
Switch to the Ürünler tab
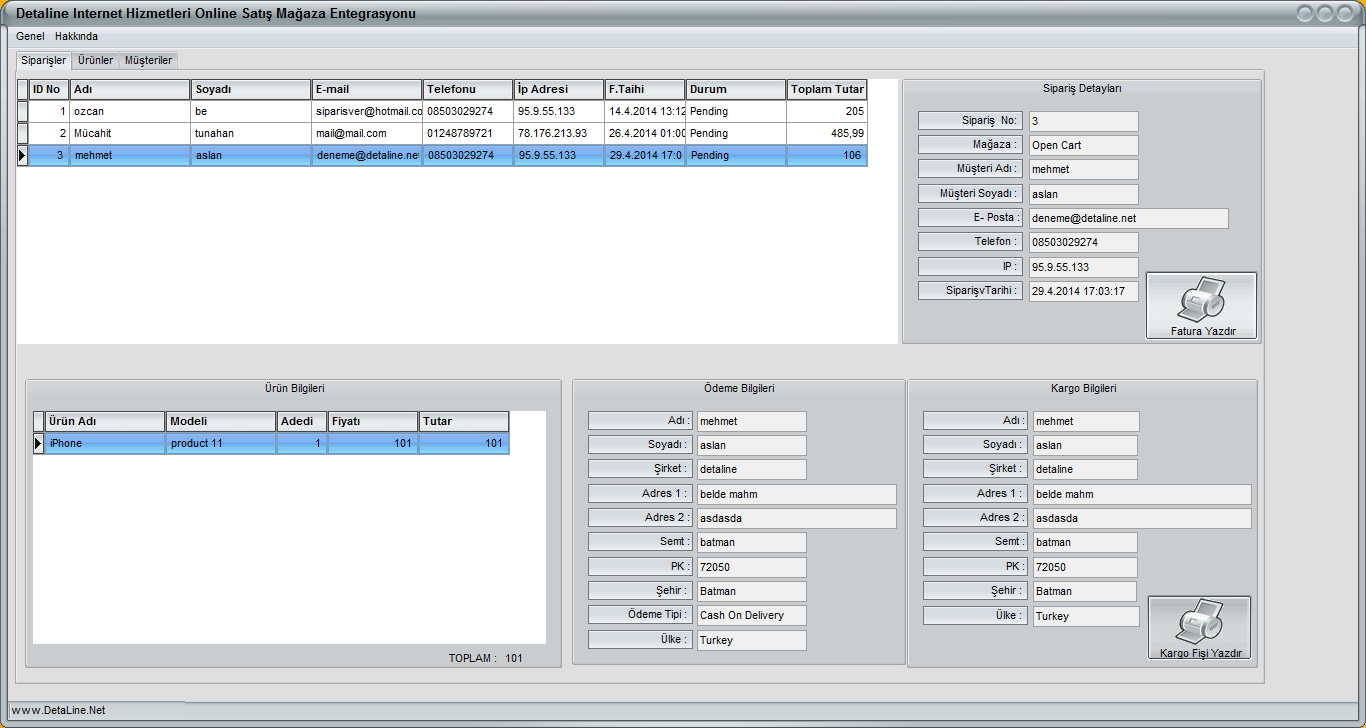[96, 60]
